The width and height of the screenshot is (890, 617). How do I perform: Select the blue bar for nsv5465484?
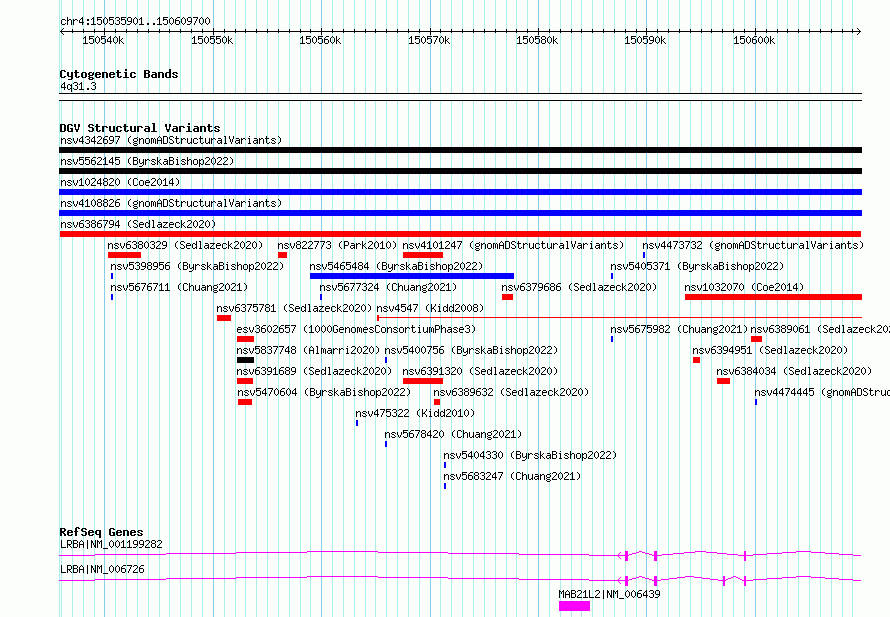click(412, 276)
